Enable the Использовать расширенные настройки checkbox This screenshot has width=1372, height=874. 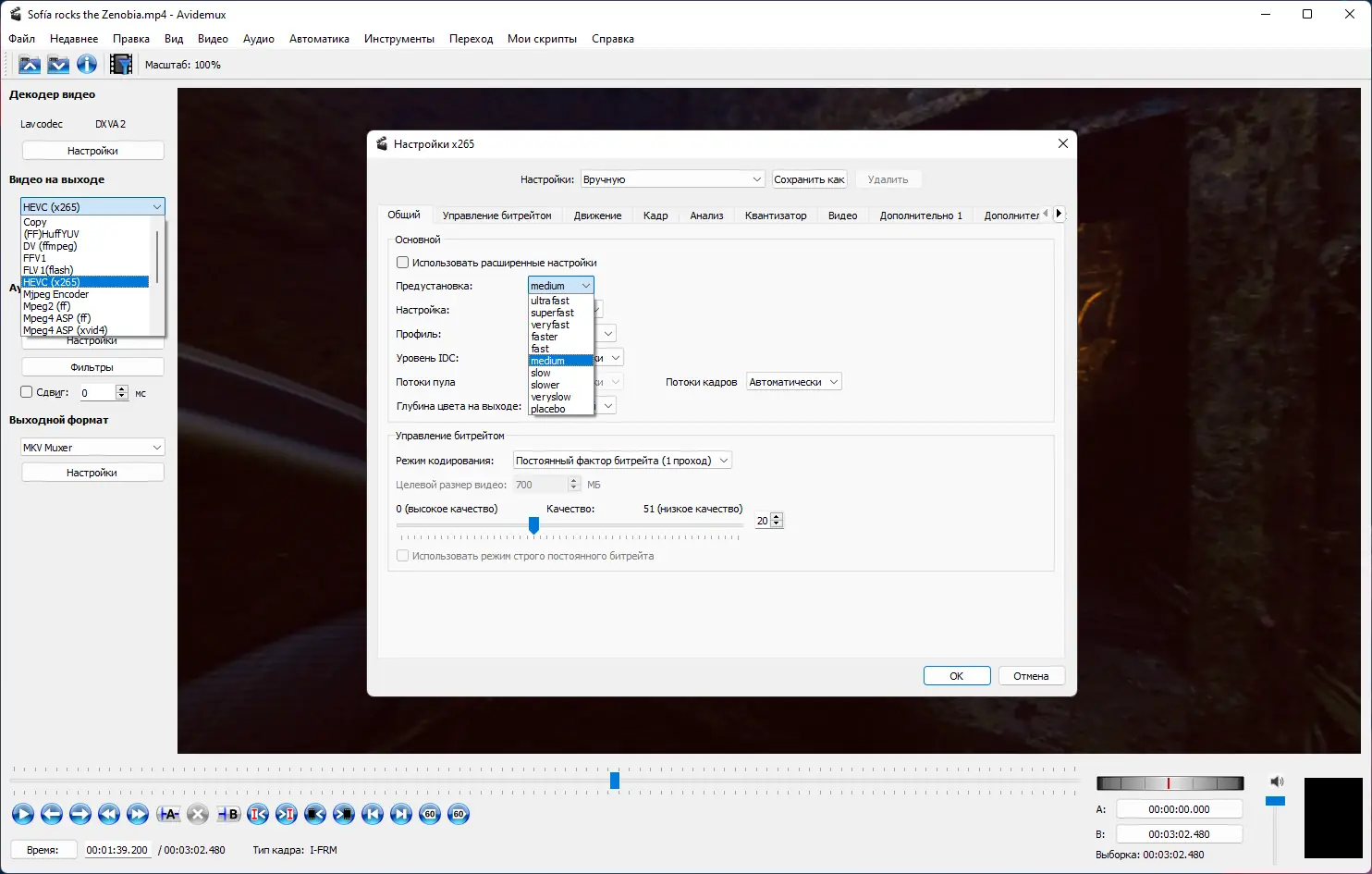pyautogui.click(x=402, y=262)
